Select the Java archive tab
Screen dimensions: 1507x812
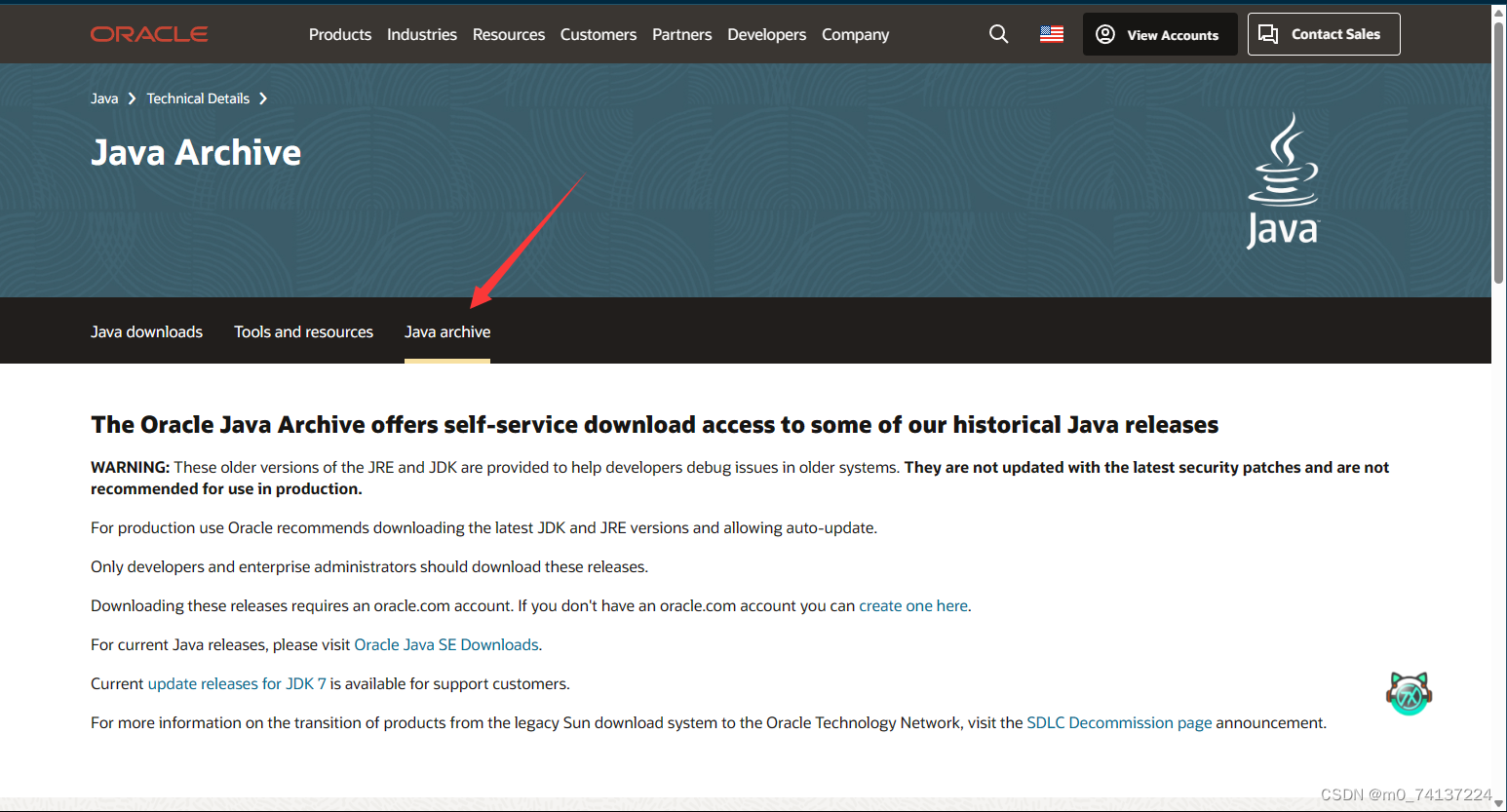pos(447,331)
